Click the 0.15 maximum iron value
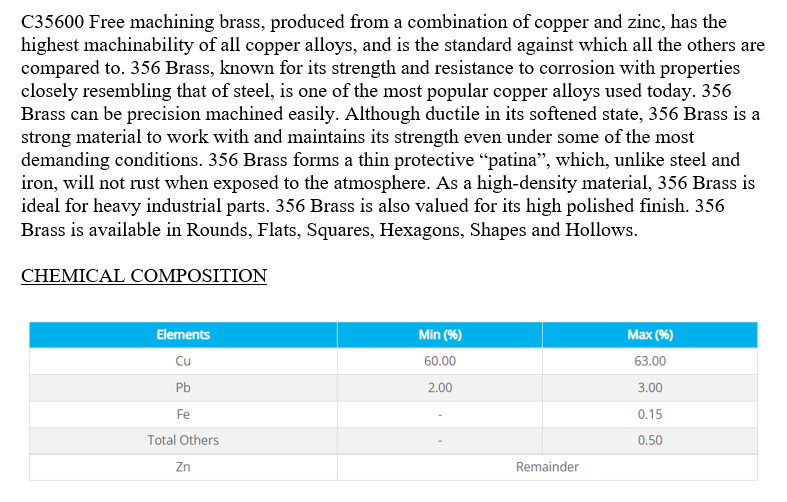The width and height of the screenshot is (787, 502). coord(650,414)
